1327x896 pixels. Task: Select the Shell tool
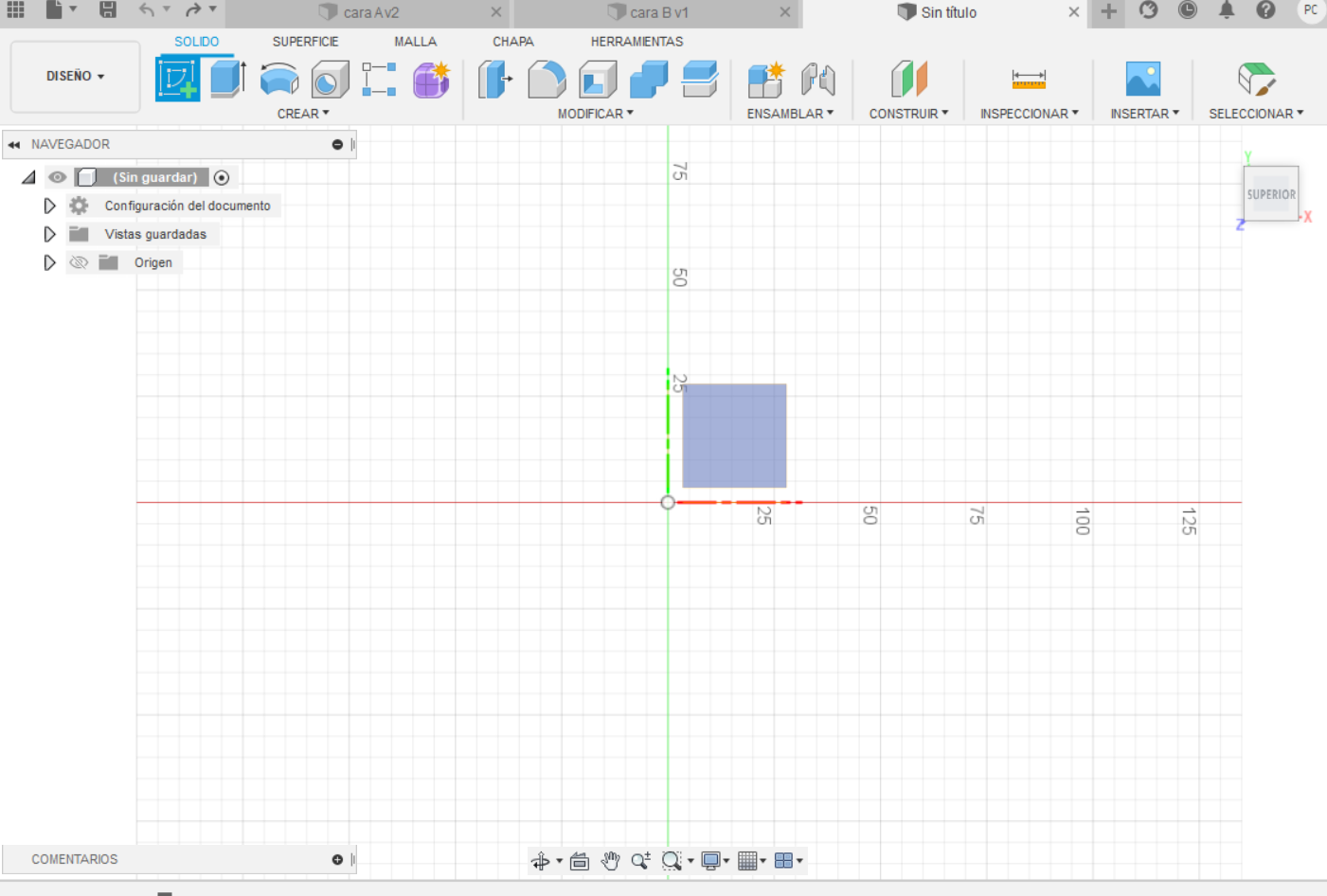pyautogui.click(x=598, y=80)
